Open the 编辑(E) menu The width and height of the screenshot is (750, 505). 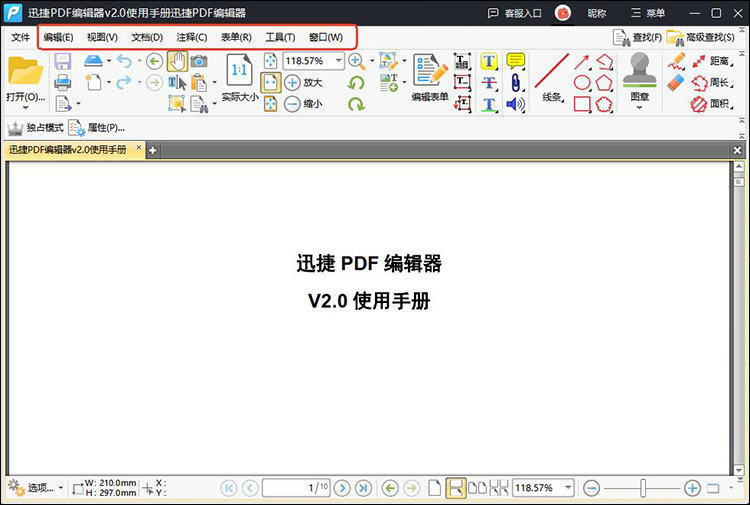58,37
